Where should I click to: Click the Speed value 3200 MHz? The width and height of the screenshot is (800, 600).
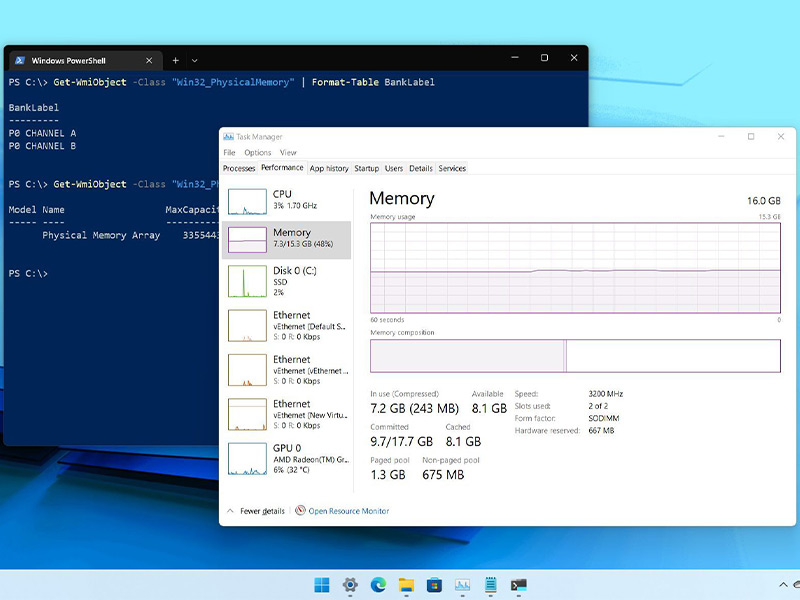coord(606,394)
